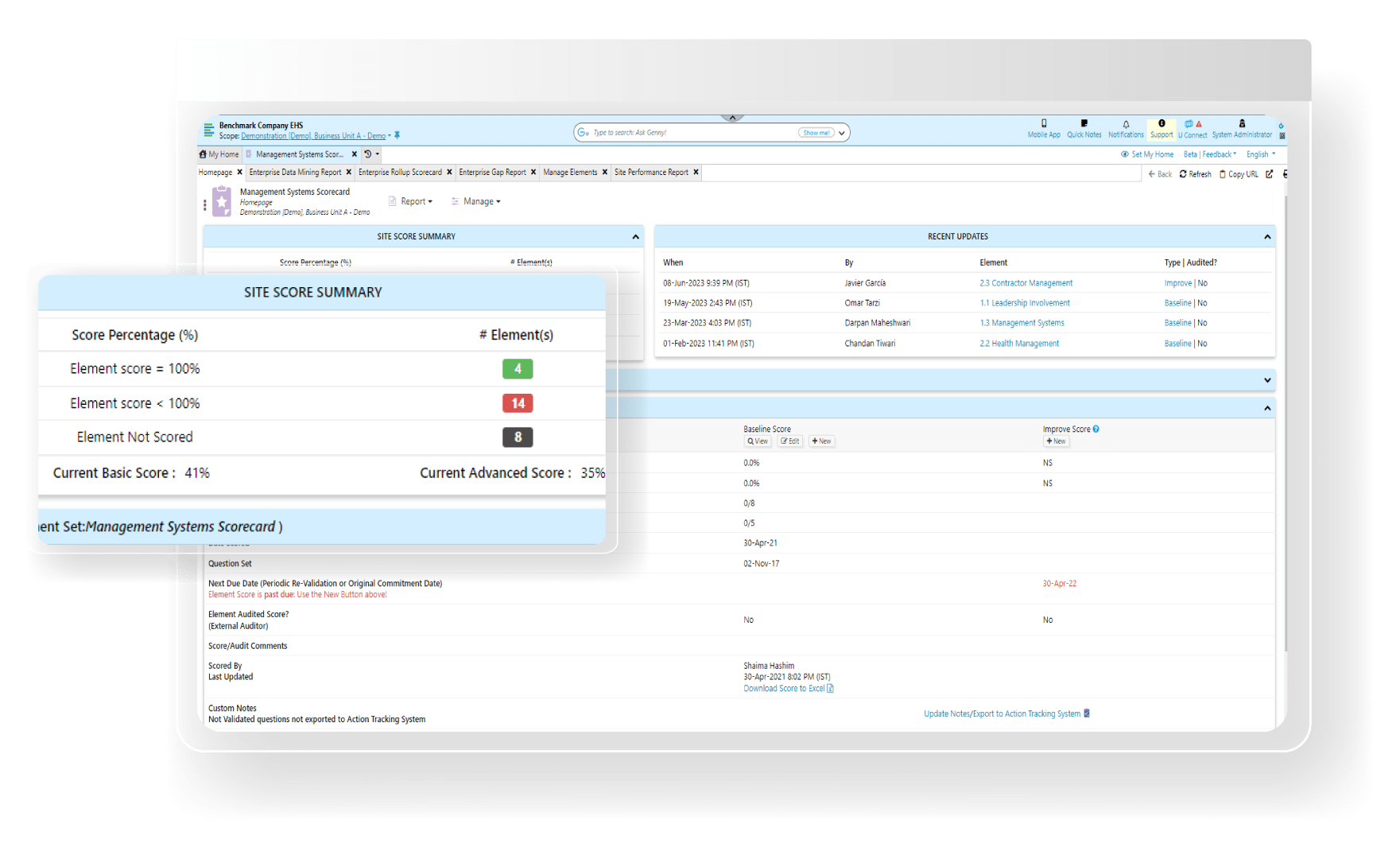The width and height of the screenshot is (1400, 859).
Task: Open the Mobile App panel
Action: click(1044, 128)
